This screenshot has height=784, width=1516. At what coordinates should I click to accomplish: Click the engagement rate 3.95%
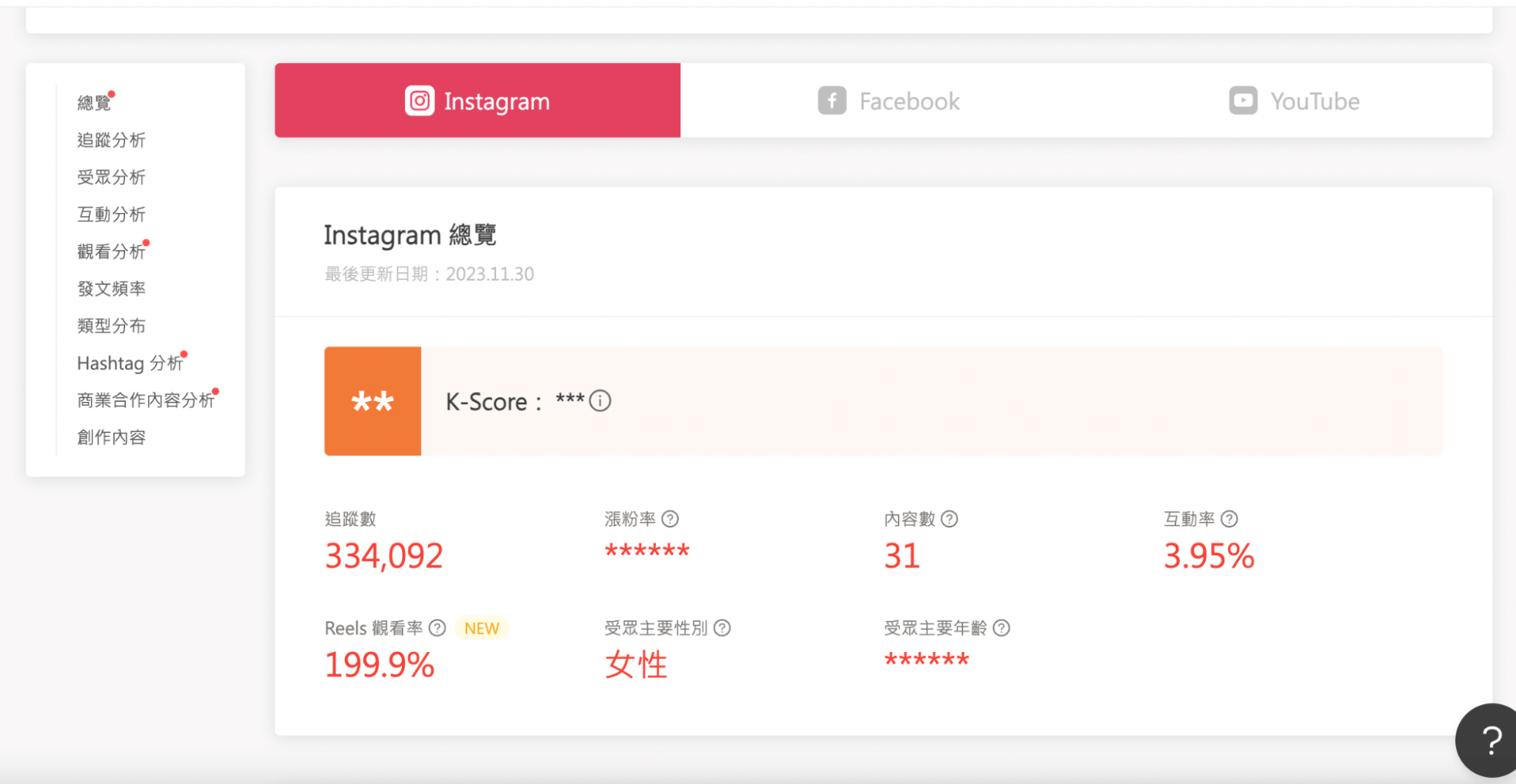(x=1209, y=556)
